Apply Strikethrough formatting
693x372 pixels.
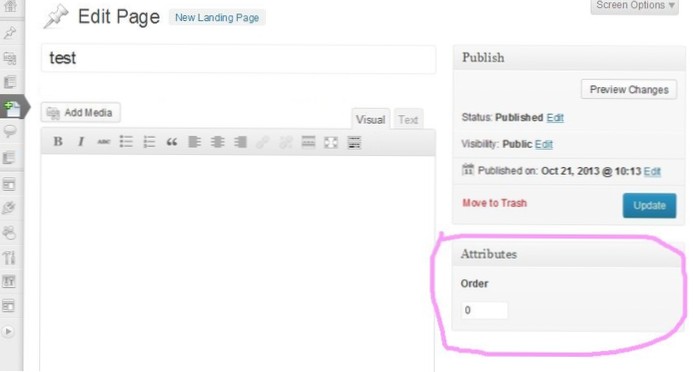pyautogui.click(x=103, y=142)
